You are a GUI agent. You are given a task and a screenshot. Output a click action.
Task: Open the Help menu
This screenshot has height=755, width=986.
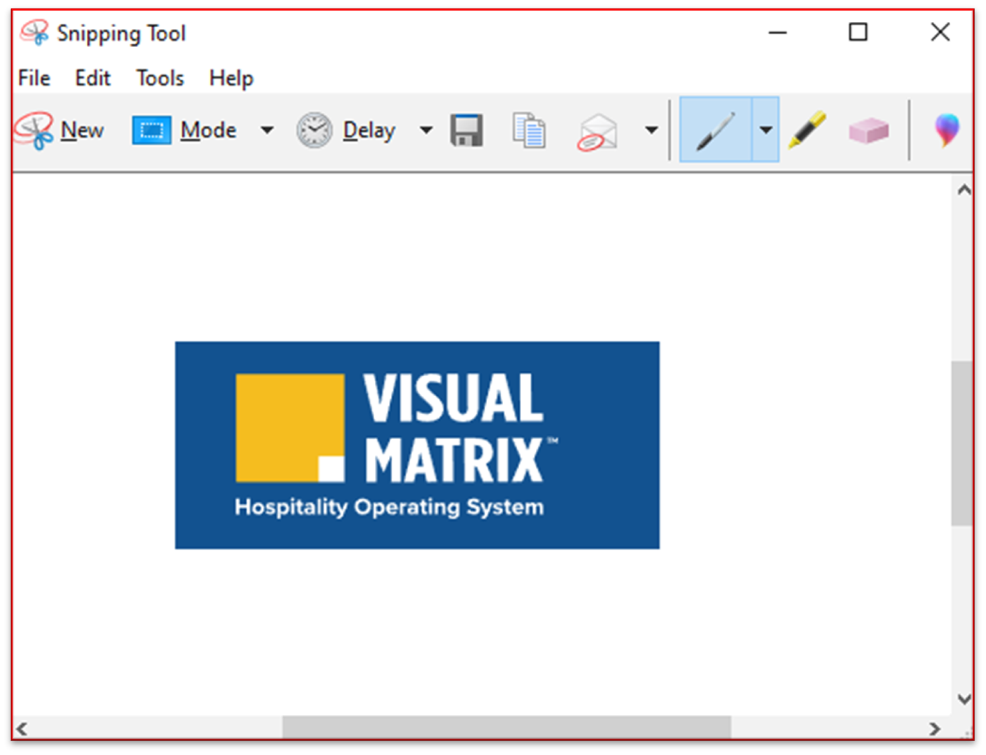click(231, 78)
